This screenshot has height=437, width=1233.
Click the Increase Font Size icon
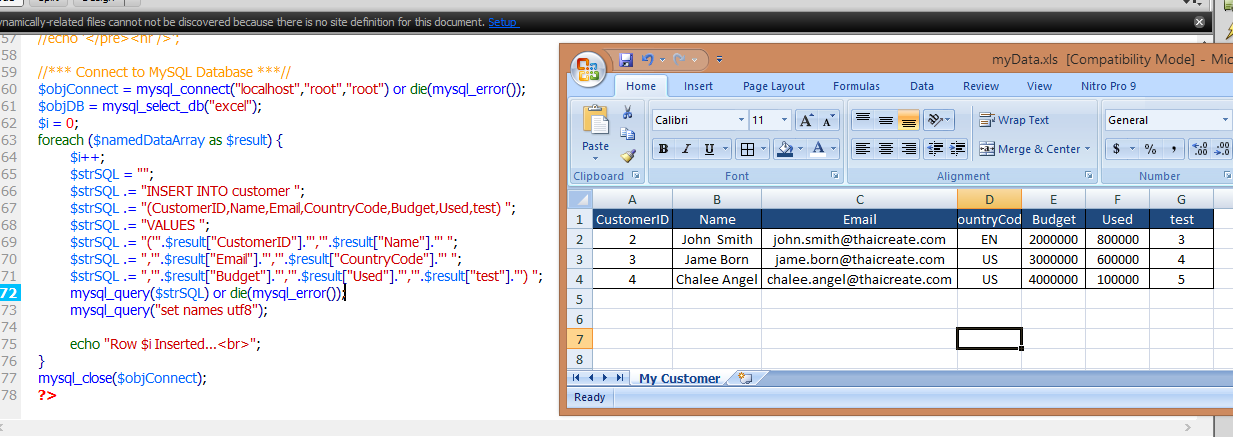(x=806, y=120)
